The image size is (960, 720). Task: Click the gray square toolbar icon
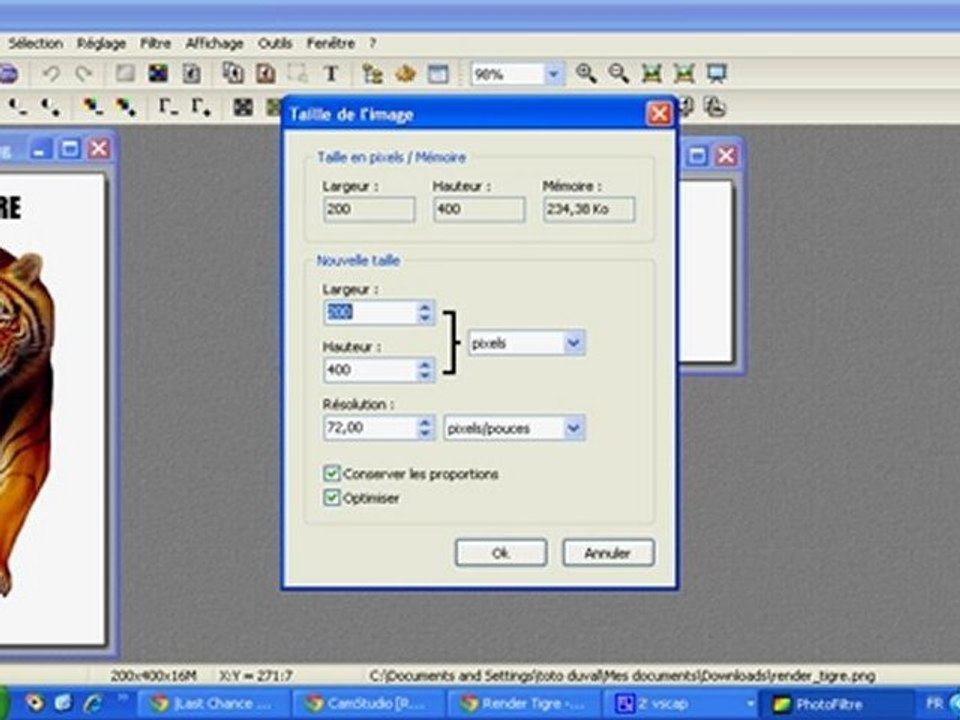coord(126,73)
